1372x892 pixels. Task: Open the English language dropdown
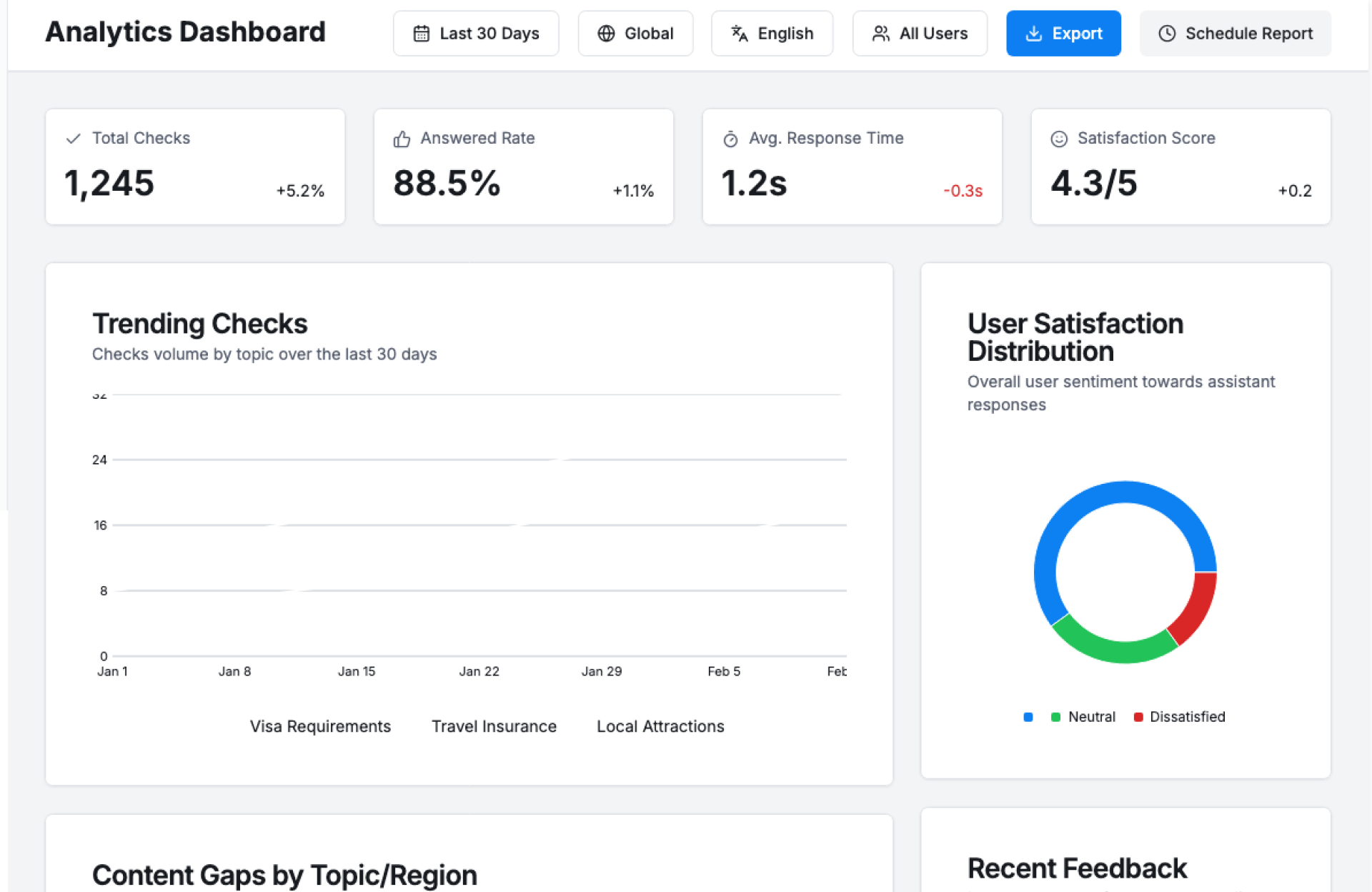(x=772, y=34)
